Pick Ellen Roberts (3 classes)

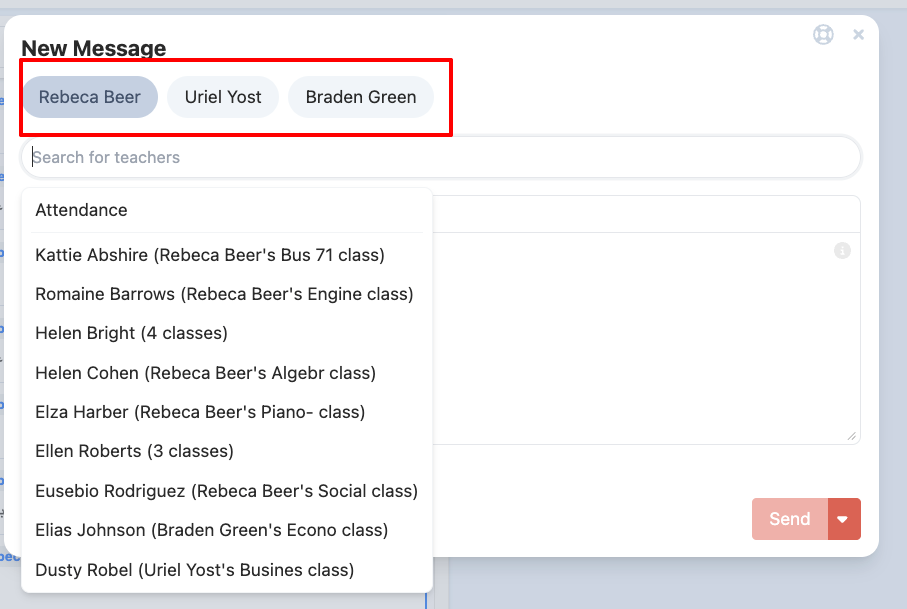[x=134, y=451]
